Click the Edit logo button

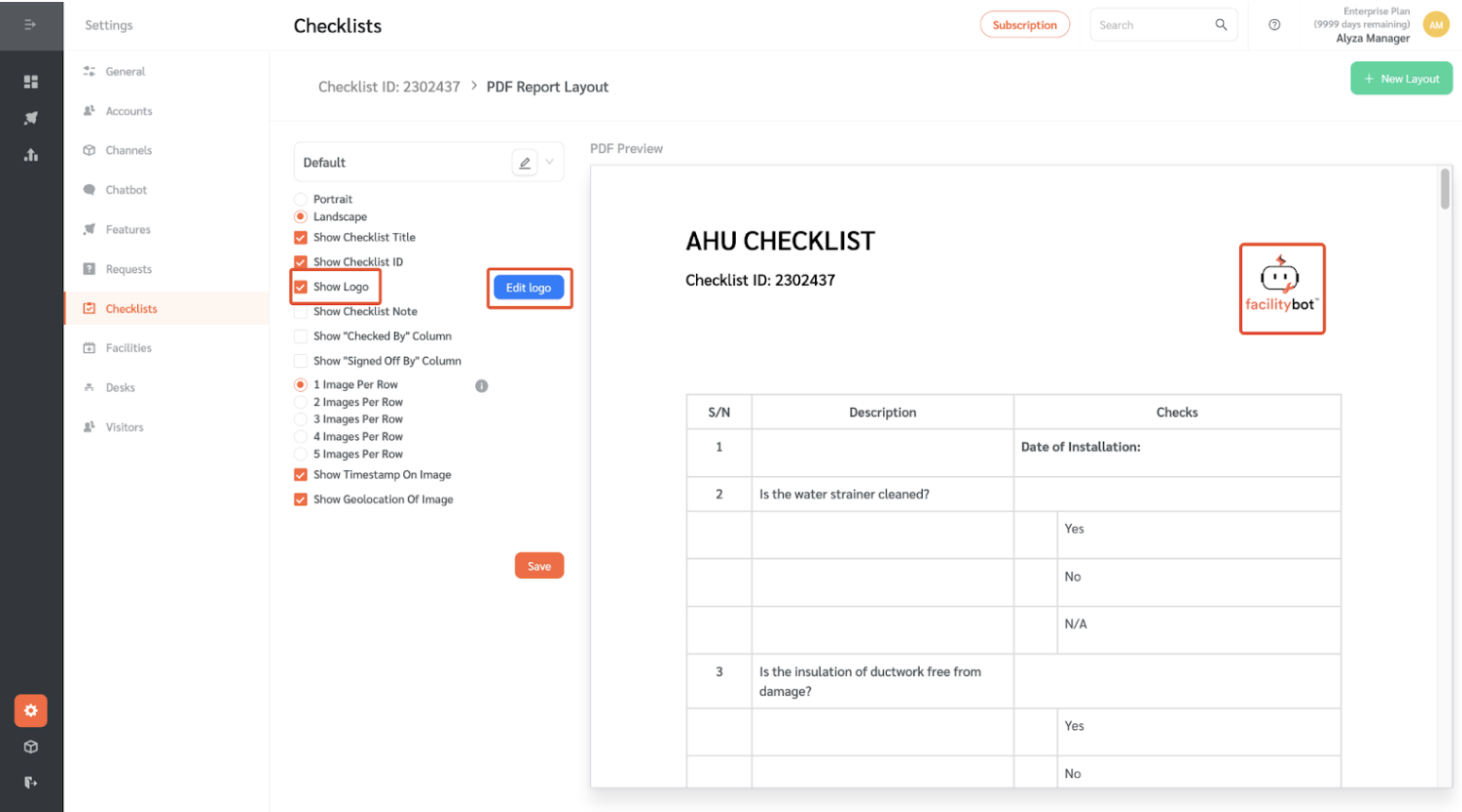(529, 287)
